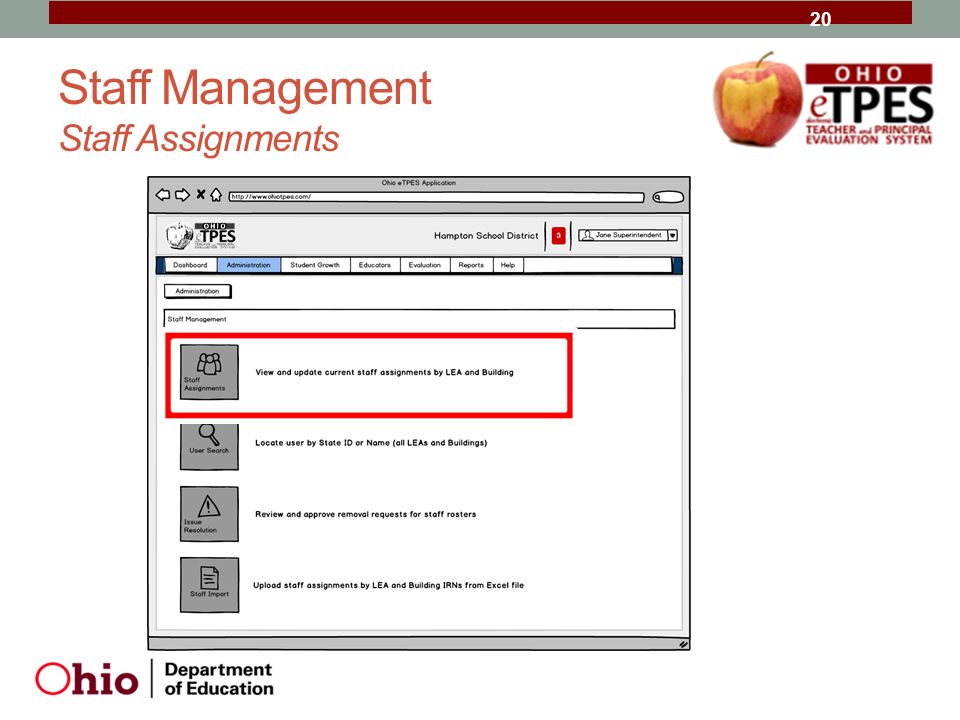Open the User Search magnifier tile
This screenshot has height=720, width=960.
point(209,446)
